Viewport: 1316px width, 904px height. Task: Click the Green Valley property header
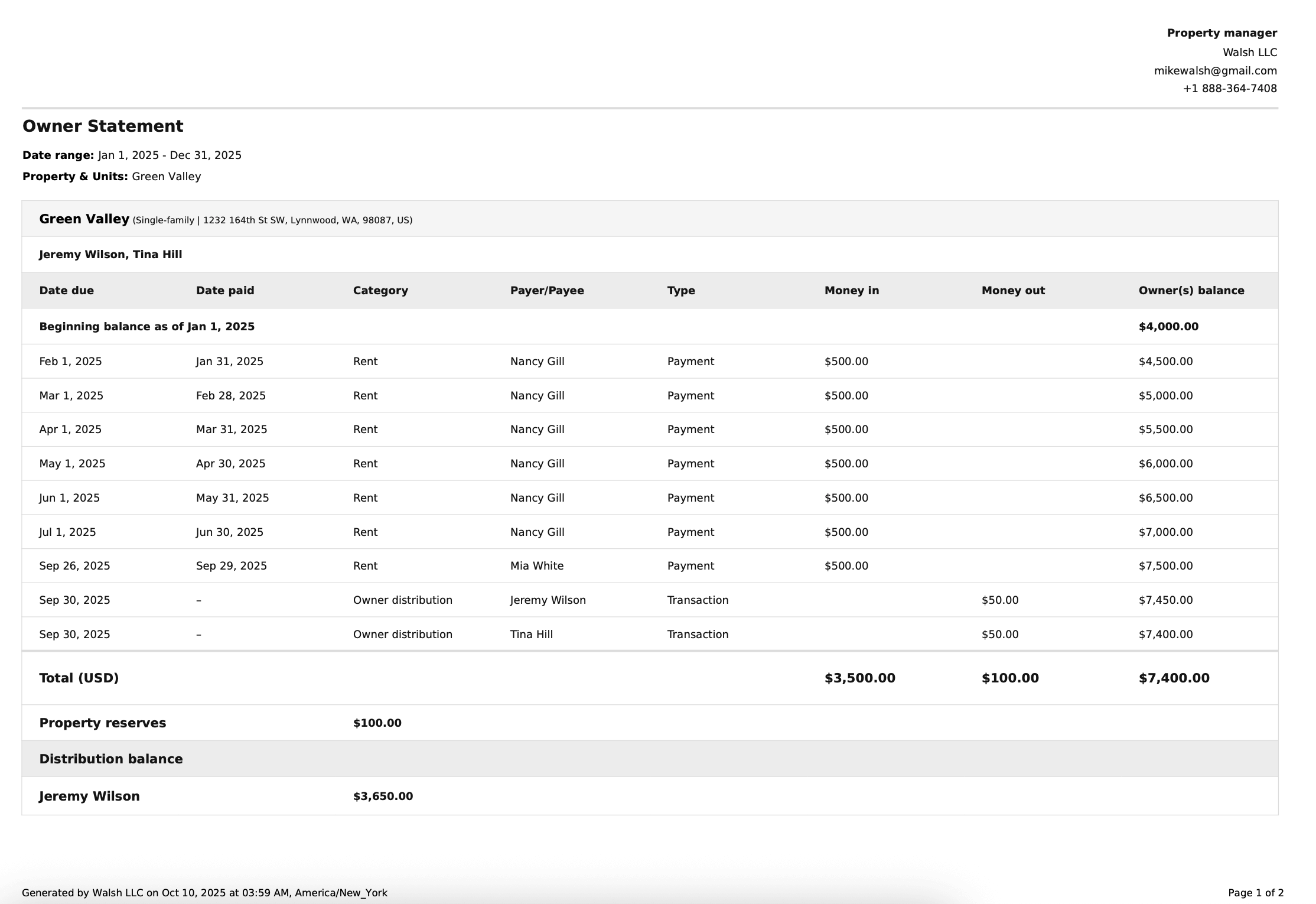coord(84,219)
